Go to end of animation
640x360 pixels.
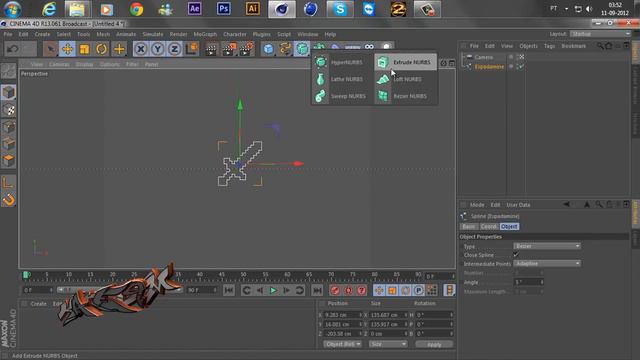317,290
